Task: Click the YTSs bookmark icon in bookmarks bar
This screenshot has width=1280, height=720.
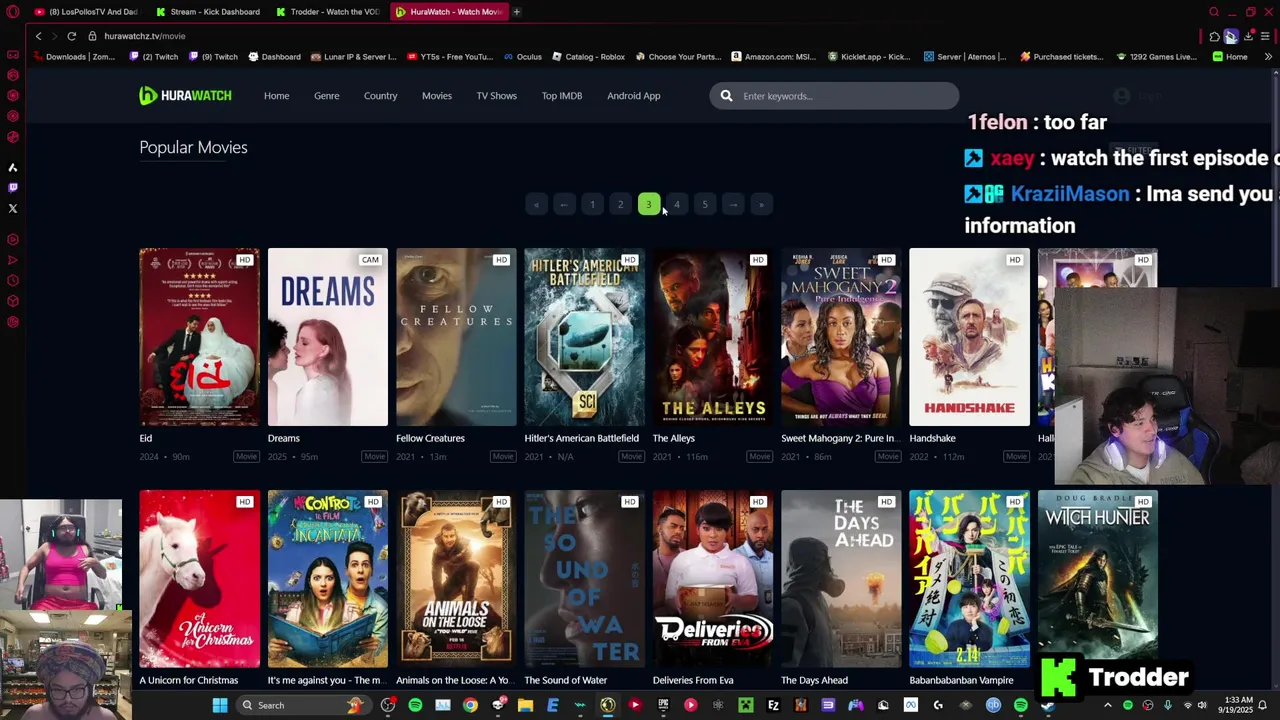Action: 413,57
